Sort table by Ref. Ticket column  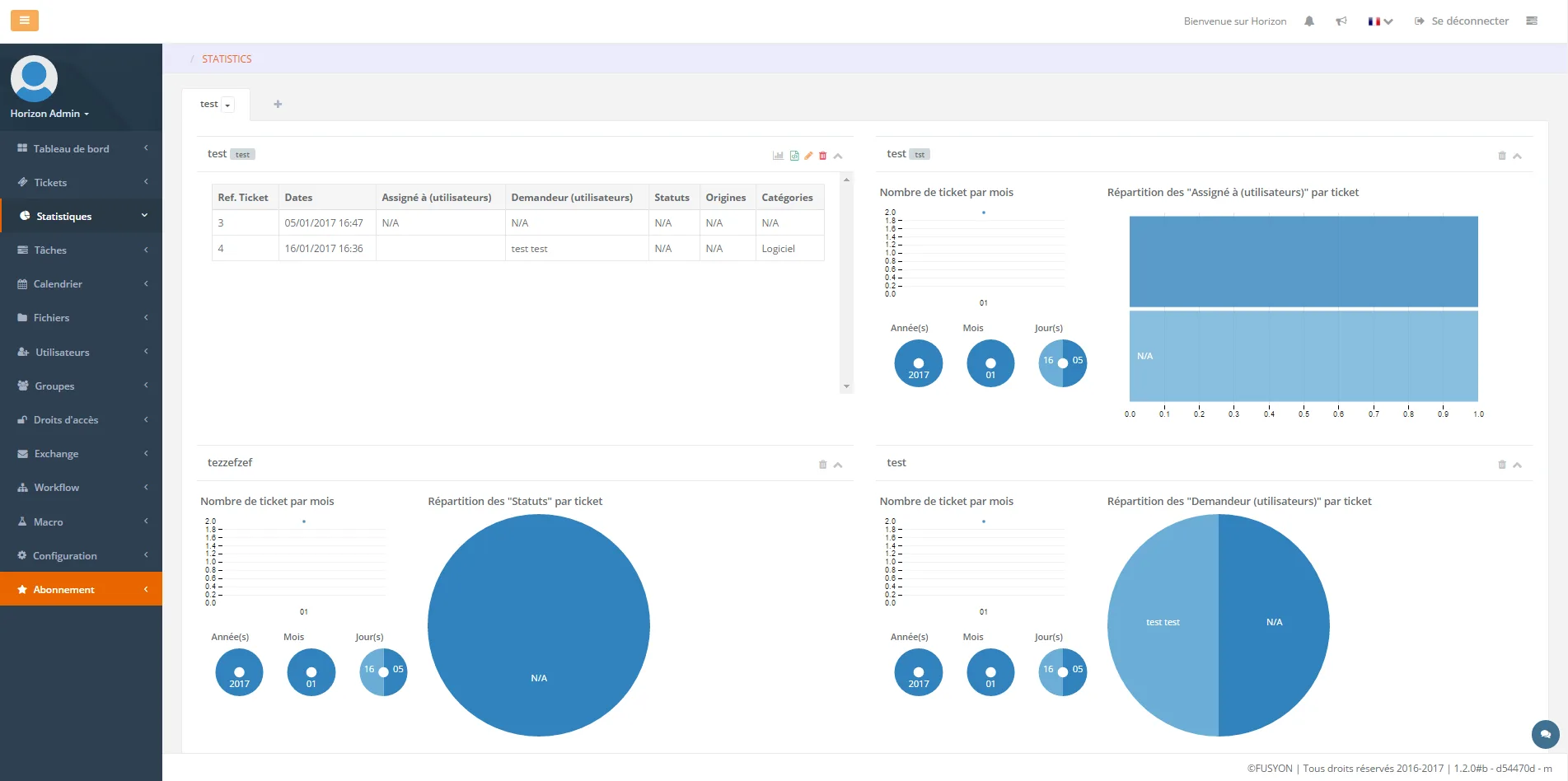click(245, 197)
